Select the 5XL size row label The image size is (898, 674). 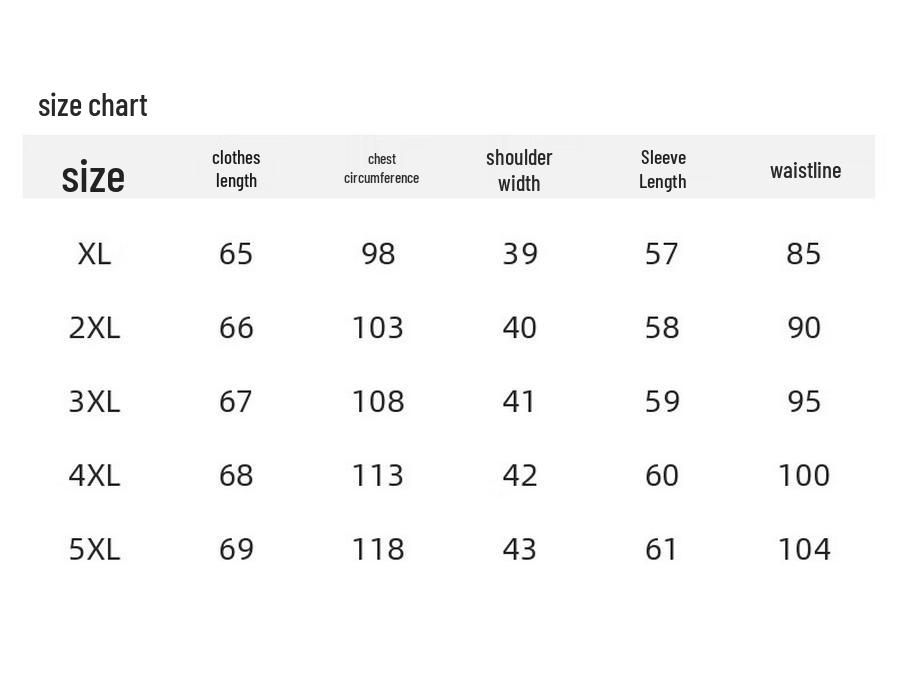coord(94,549)
